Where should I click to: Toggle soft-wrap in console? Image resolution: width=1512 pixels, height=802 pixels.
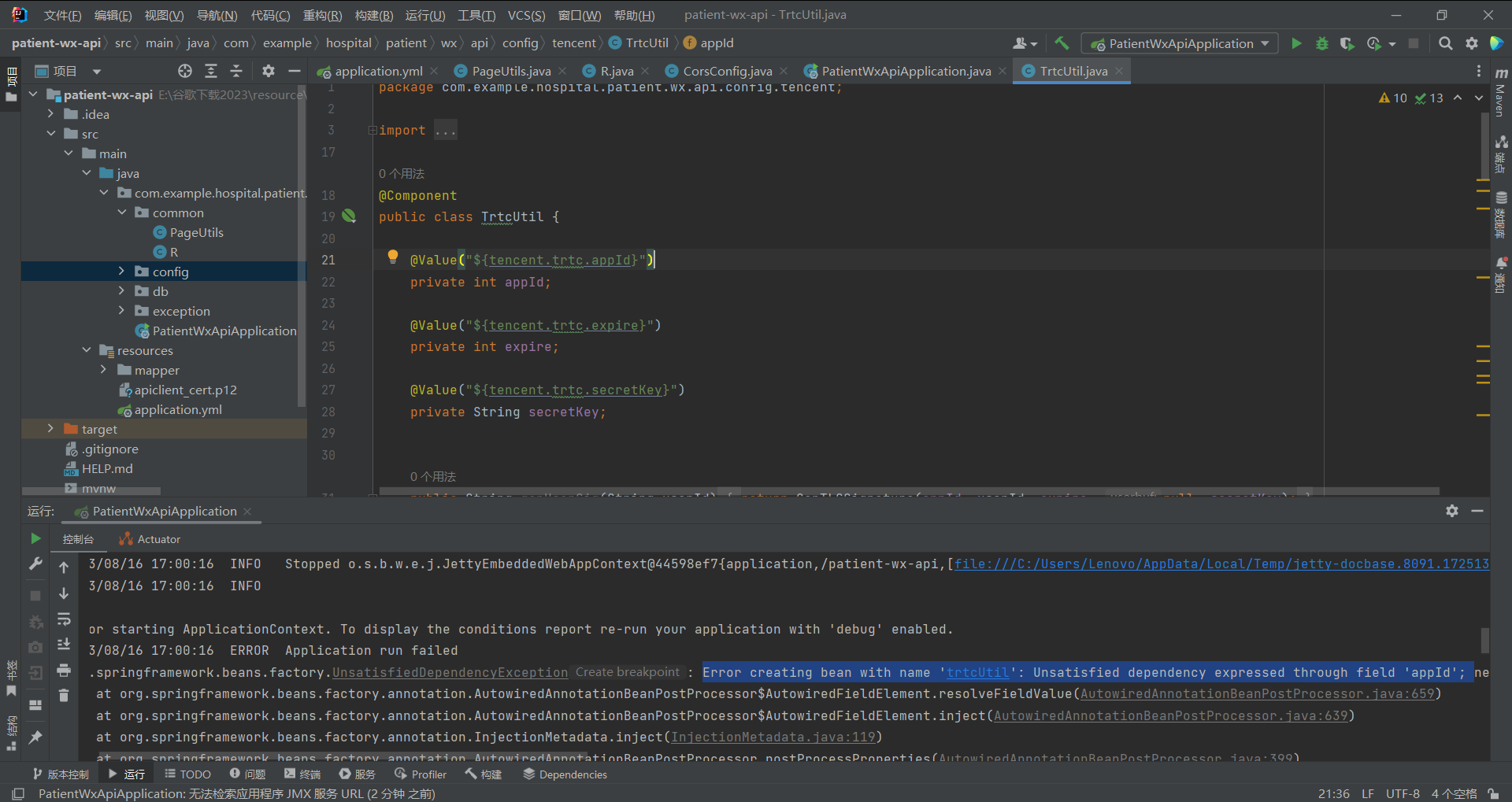coord(64,619)
